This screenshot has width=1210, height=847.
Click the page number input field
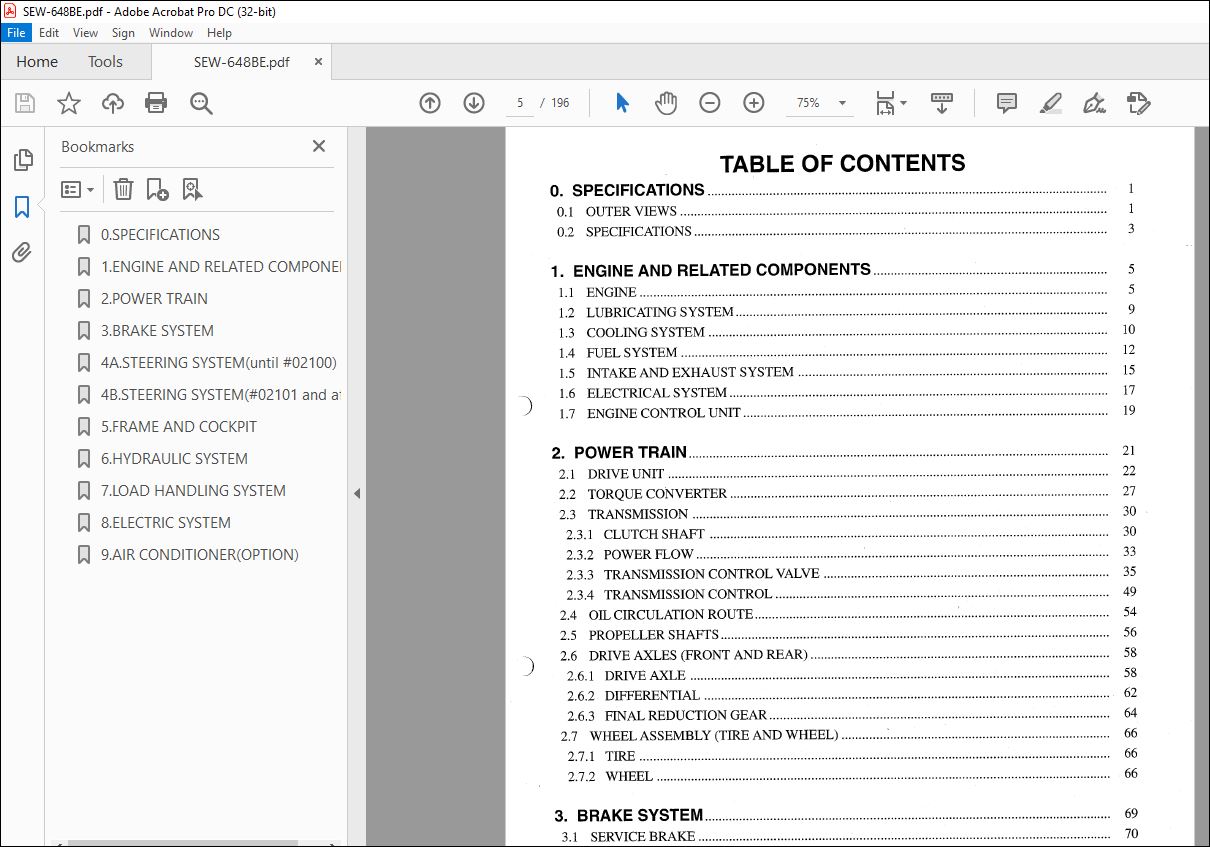pyautogui.click(x=520, y=103)
